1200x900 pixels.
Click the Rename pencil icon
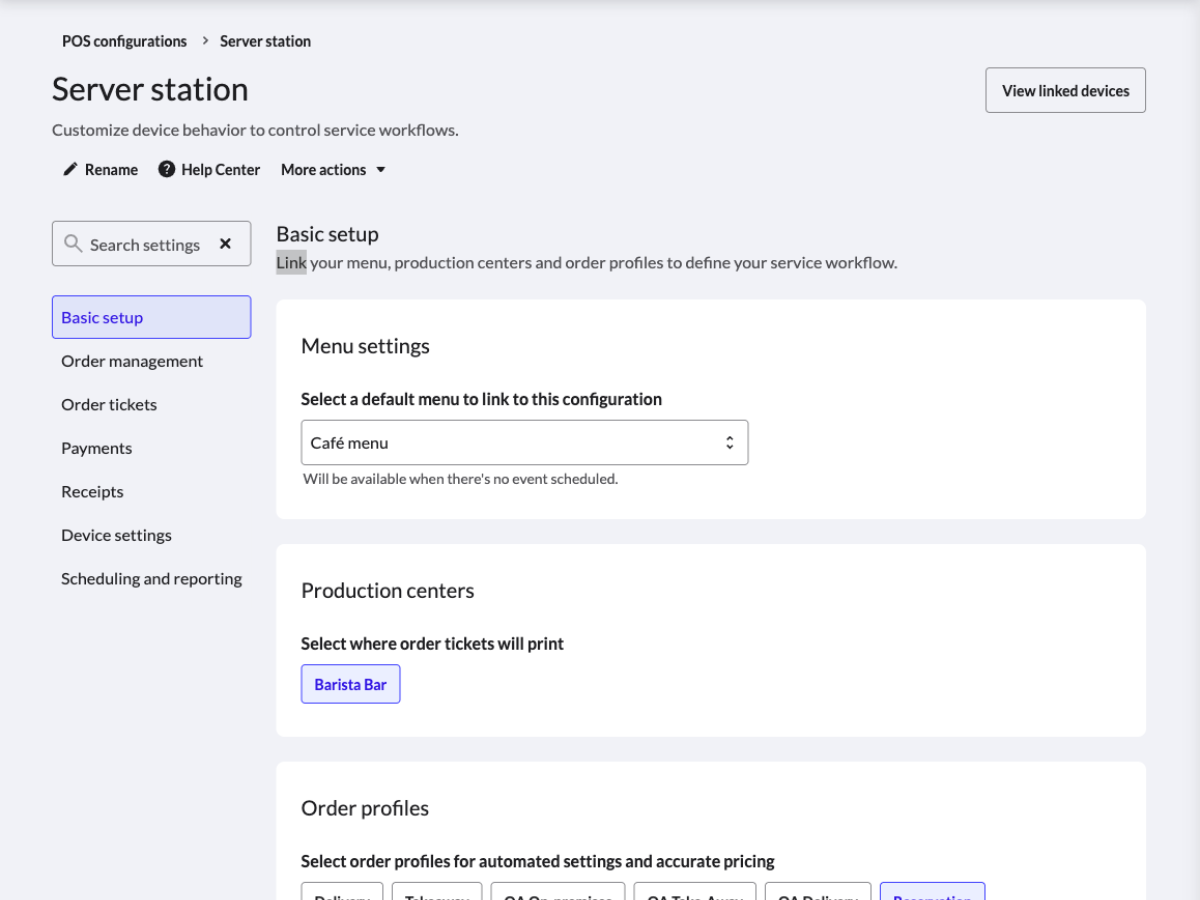(68, 169)
